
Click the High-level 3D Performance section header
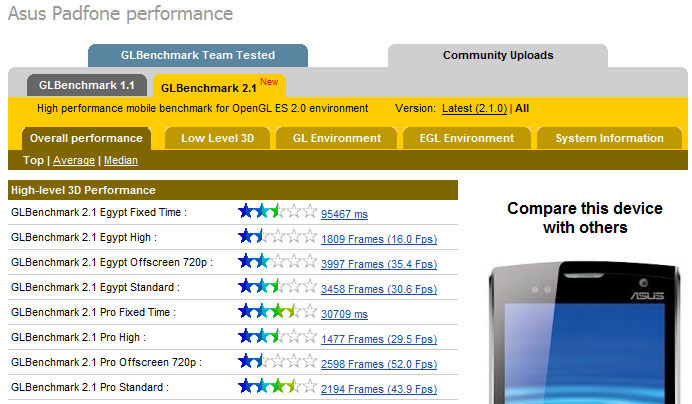[233, 190]
